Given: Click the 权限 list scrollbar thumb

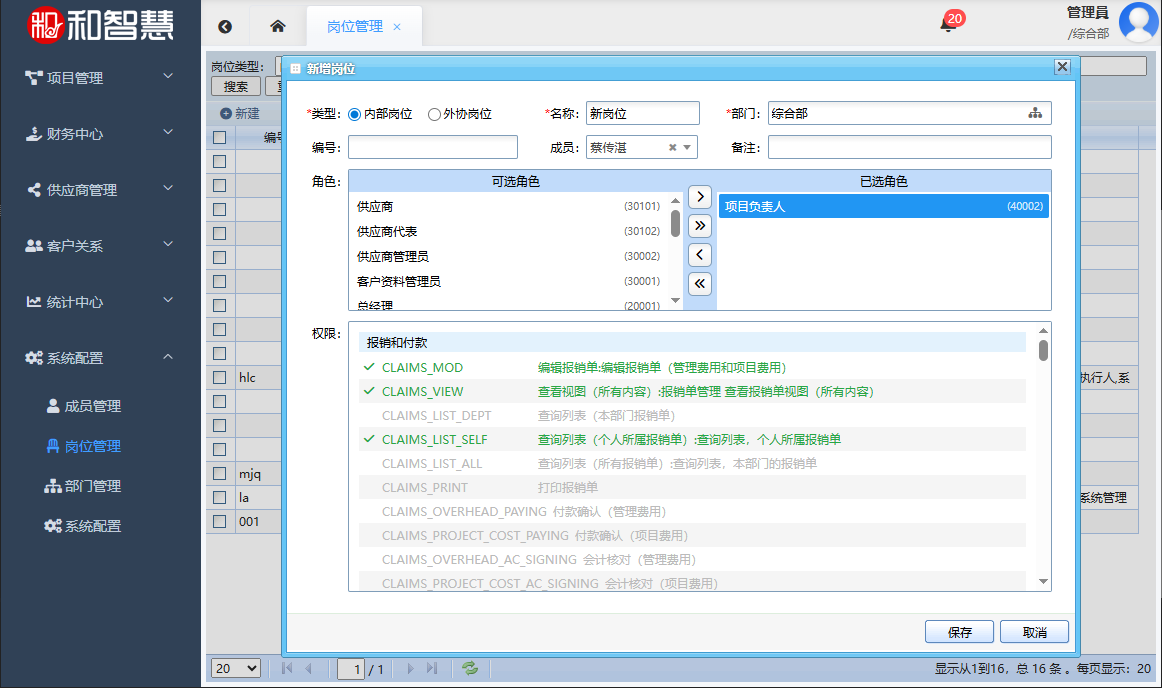Looking at the screenshot, I should tap(1043, 350).
